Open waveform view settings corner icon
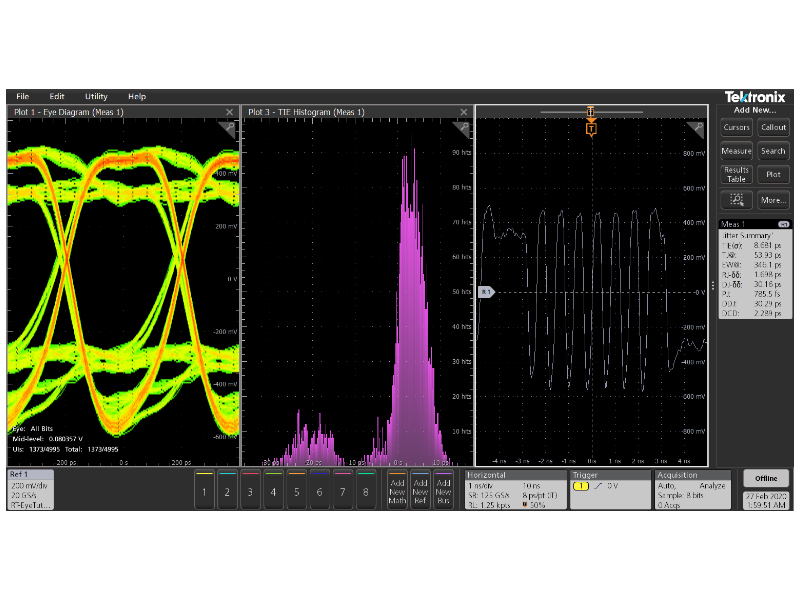This screenshot has height=600, width=800. [x=697, y=128]
